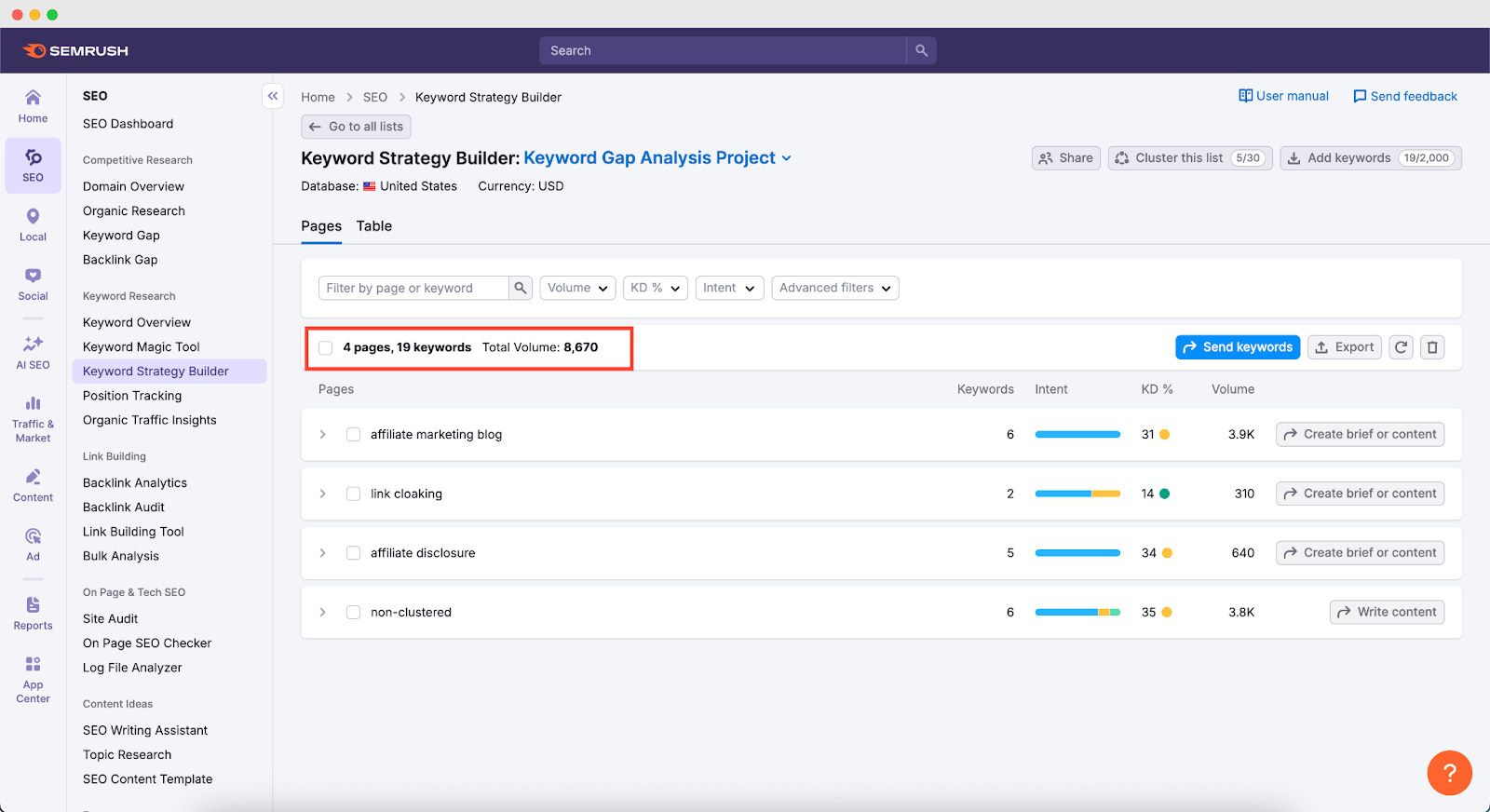This screenshot has width=1490, height=812.
Task: Click the orange help question mark button
Action: (x=1449, y=773)
